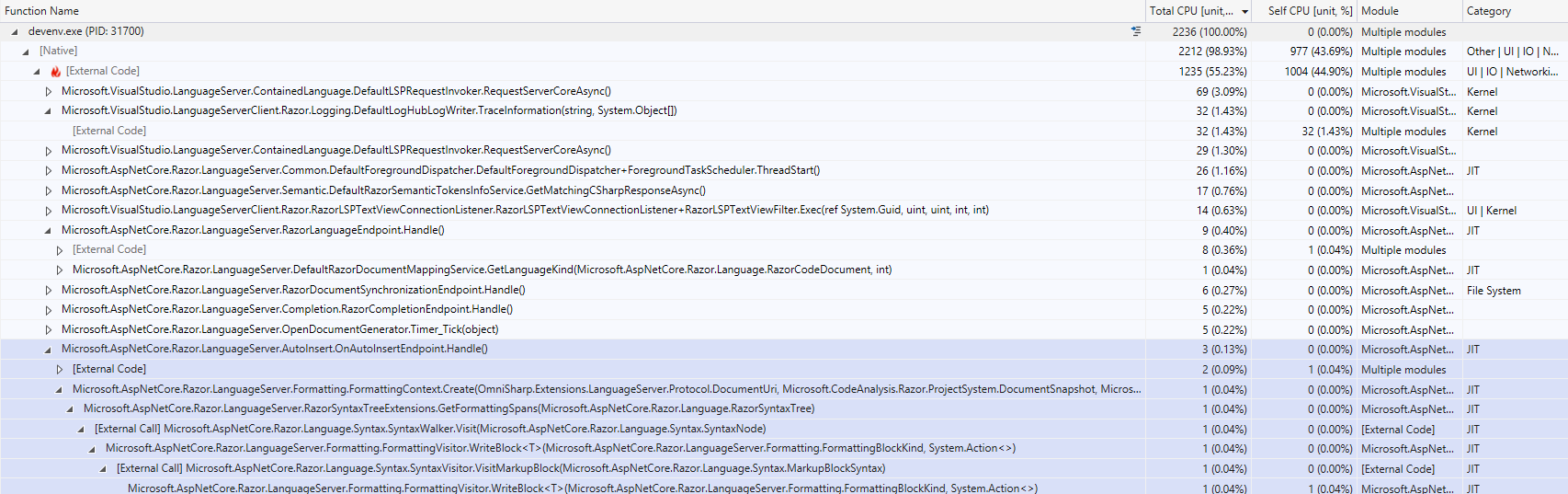Expand [External Code] under RazorLanguageEndpoint.Handle
Image resolution: width=1568 pixels, height=494 pixels.
[x=59, y=250]
